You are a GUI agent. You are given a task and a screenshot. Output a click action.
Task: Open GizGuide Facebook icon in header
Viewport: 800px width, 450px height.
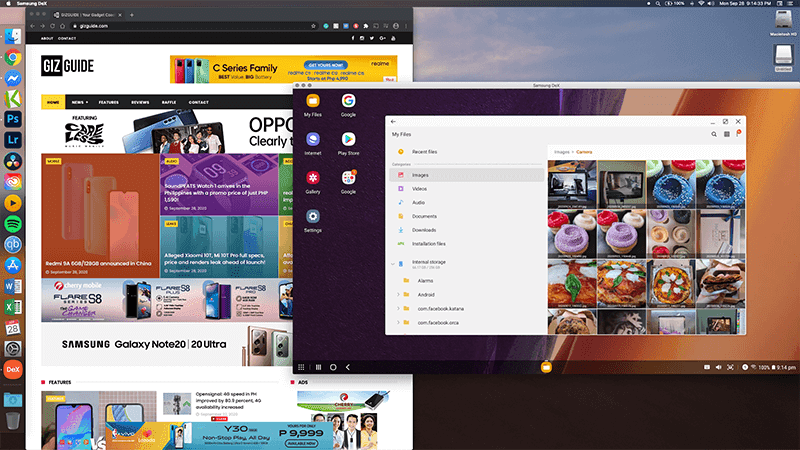click(x=353, y=38)
